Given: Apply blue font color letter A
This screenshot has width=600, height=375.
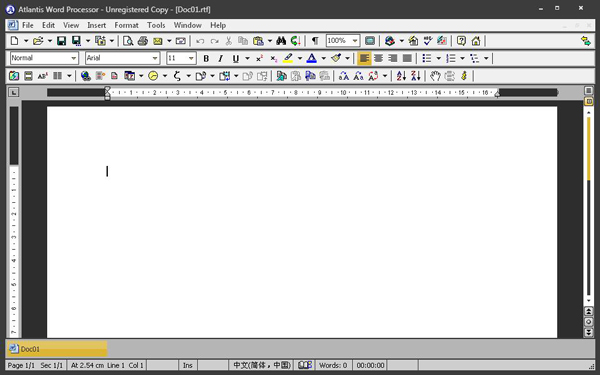Looking at the screenshot, I should [311, 58].
